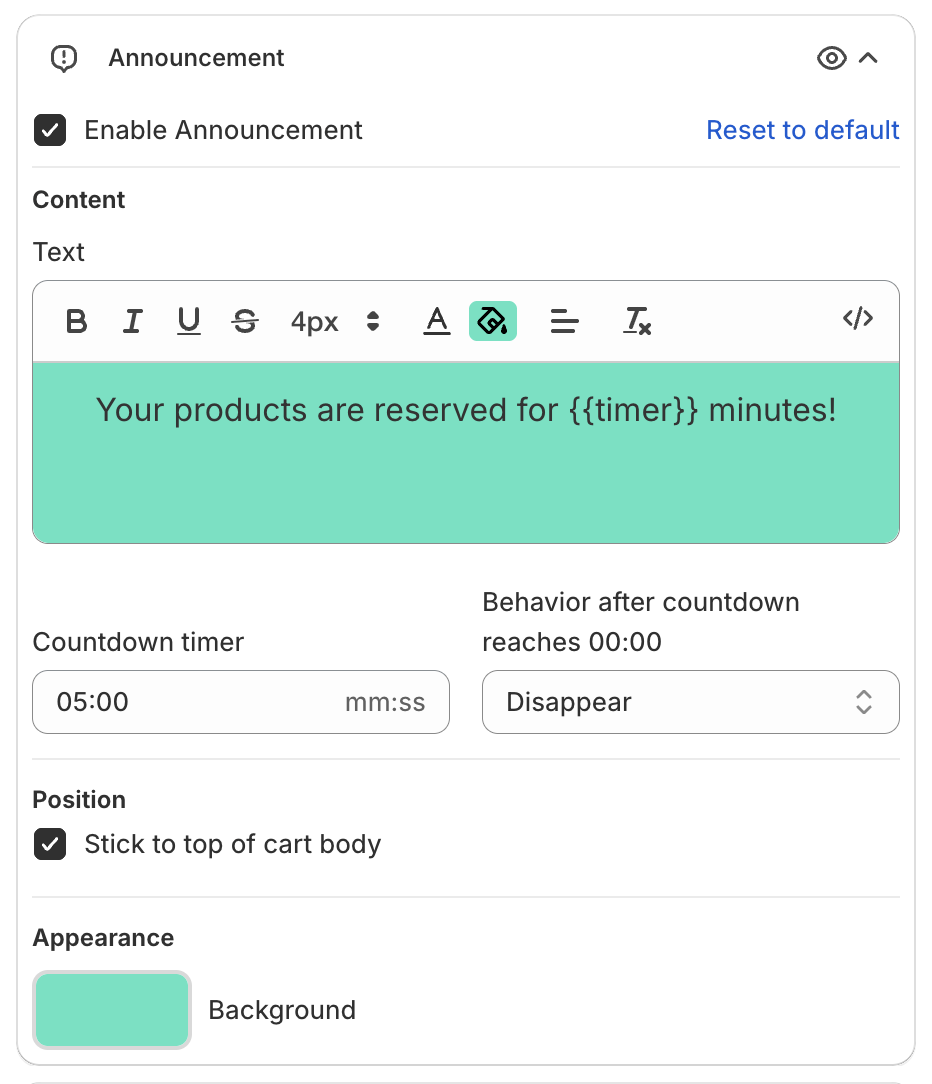Uncheck Enable Announcement checkbox
This screenshot has width=932, height=1084.
pyautogui.click(x=50, y=130)
